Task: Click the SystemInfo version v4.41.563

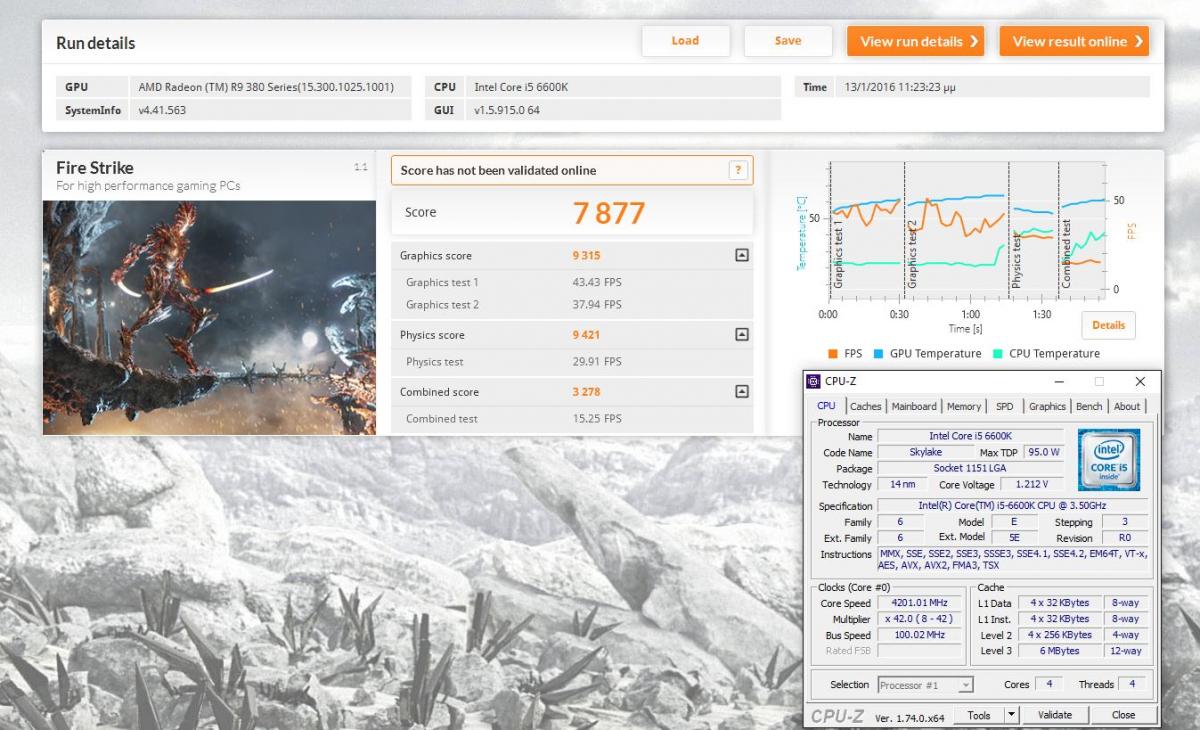Action: (x=270, y=110)
